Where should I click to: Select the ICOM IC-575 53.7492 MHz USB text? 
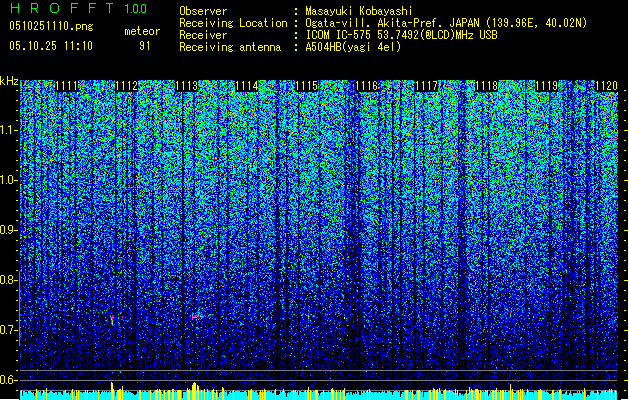point(401,35)
